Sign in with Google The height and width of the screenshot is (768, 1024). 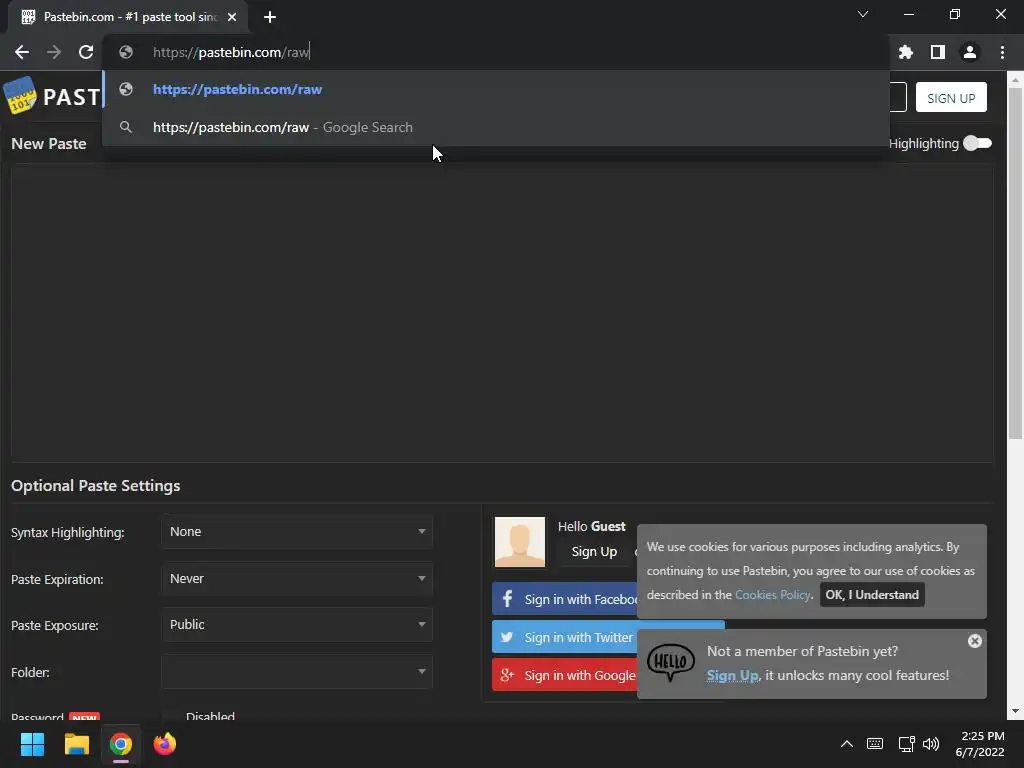click(565, 675)
